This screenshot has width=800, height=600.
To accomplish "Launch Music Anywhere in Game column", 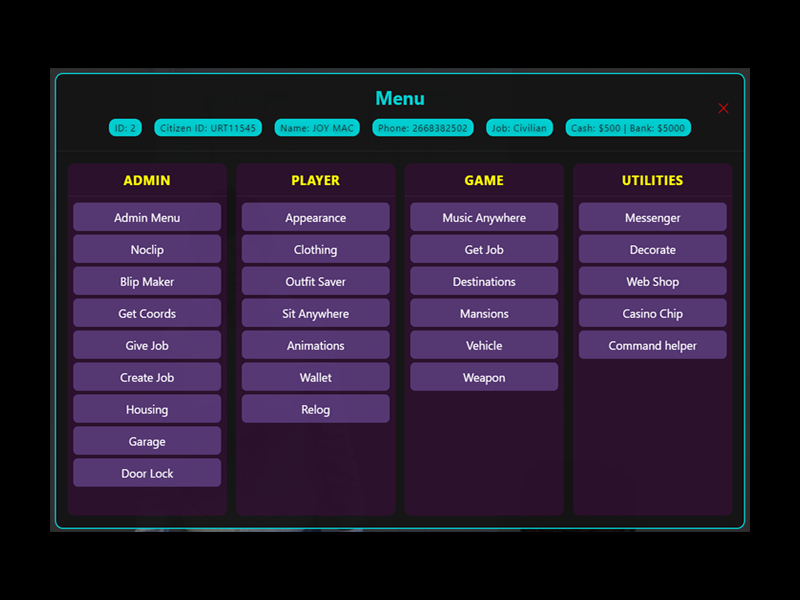I will 484,218.
